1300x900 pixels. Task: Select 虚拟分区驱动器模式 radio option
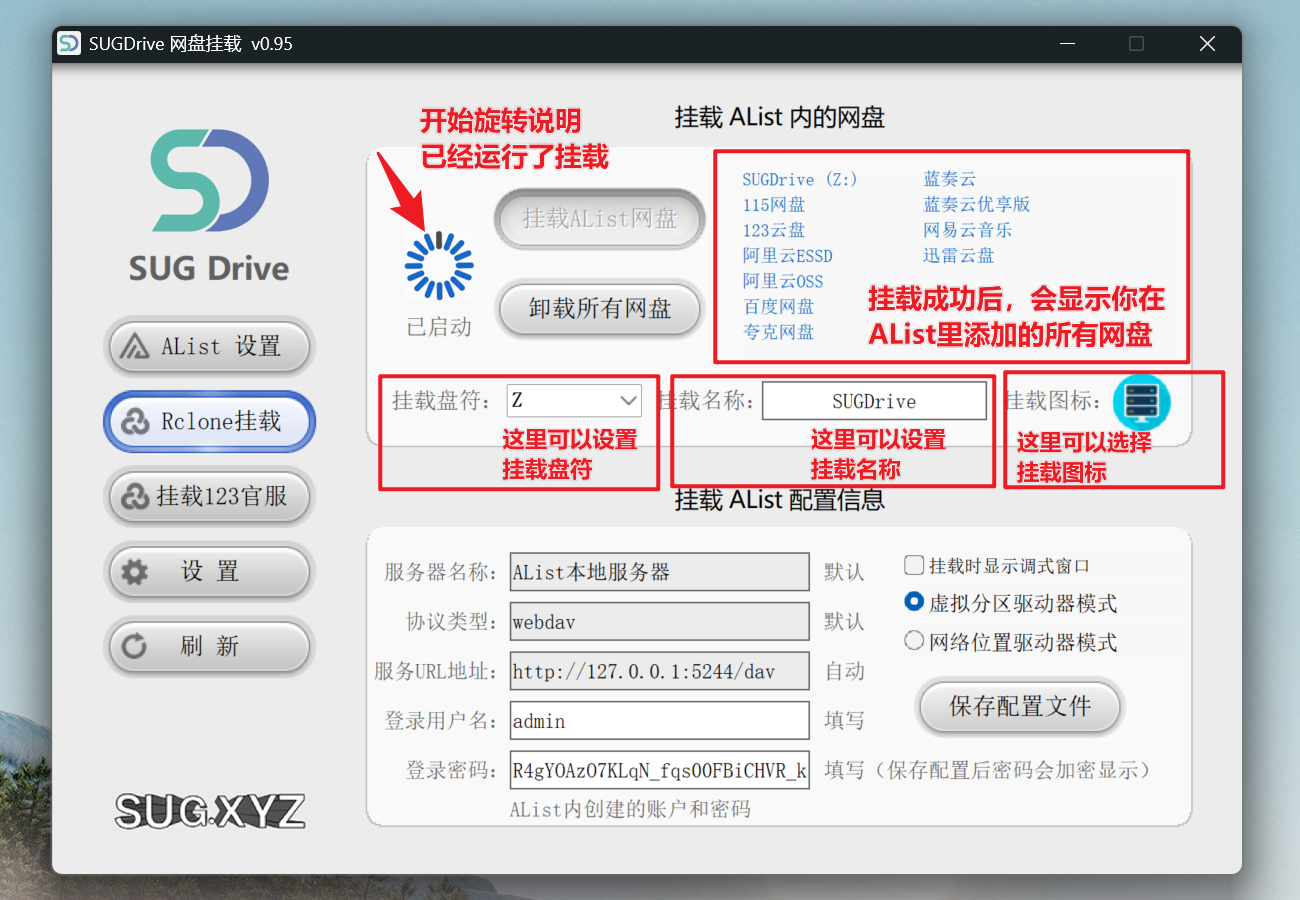914,603
